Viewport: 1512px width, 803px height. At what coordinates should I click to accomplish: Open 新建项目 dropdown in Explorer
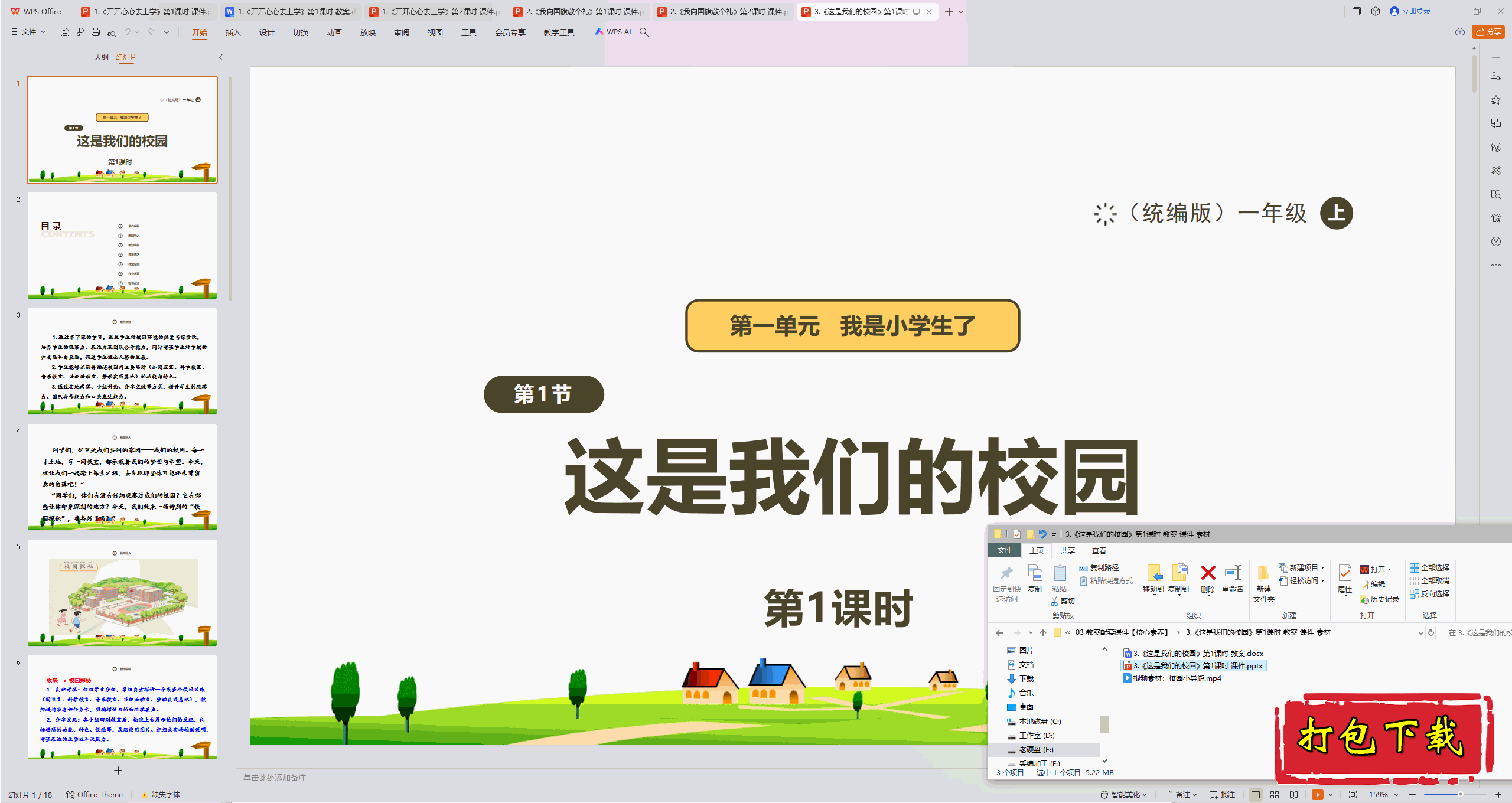[x=1302, y=568]
